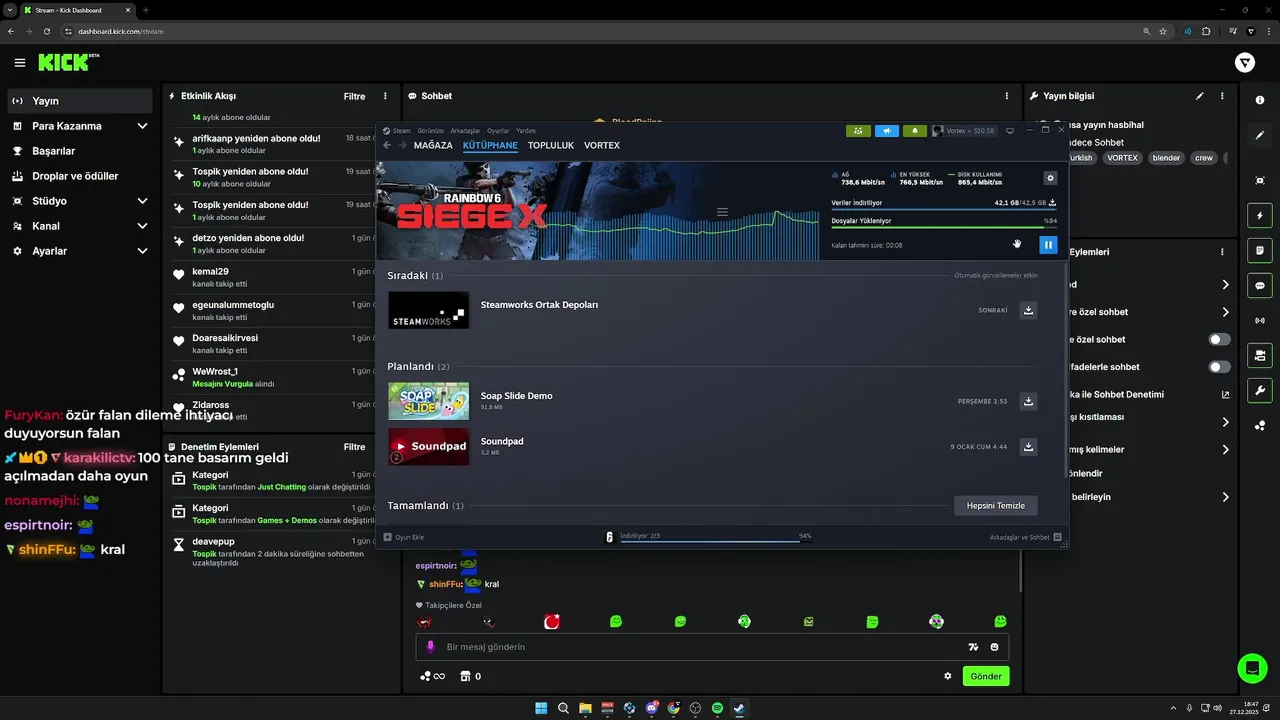The image size is (1280, 720).
Task: Open Spotify from Windows taskbar
Action: pos(717,708)
